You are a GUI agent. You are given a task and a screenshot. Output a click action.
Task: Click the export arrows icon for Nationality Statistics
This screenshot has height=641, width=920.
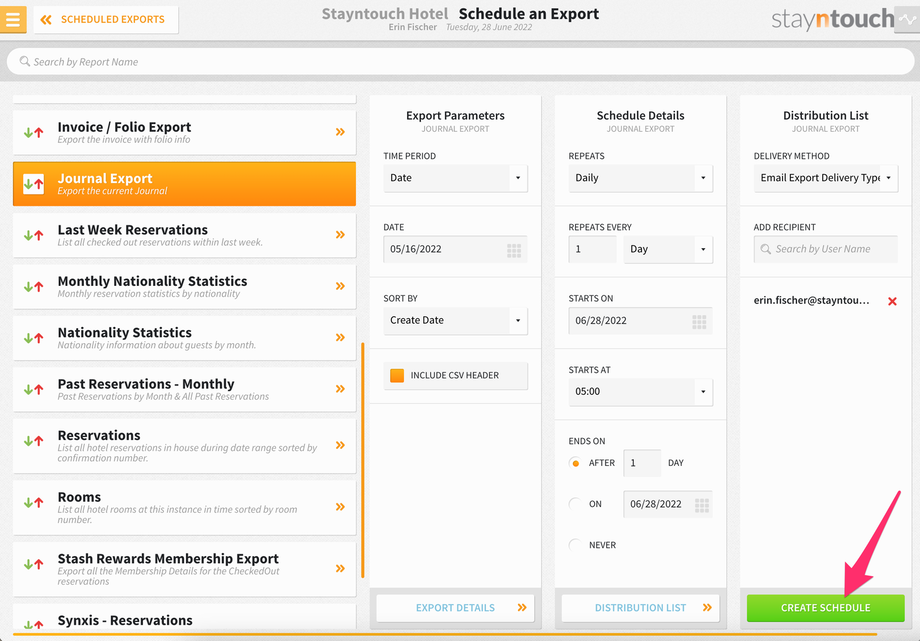click(33, 338)
